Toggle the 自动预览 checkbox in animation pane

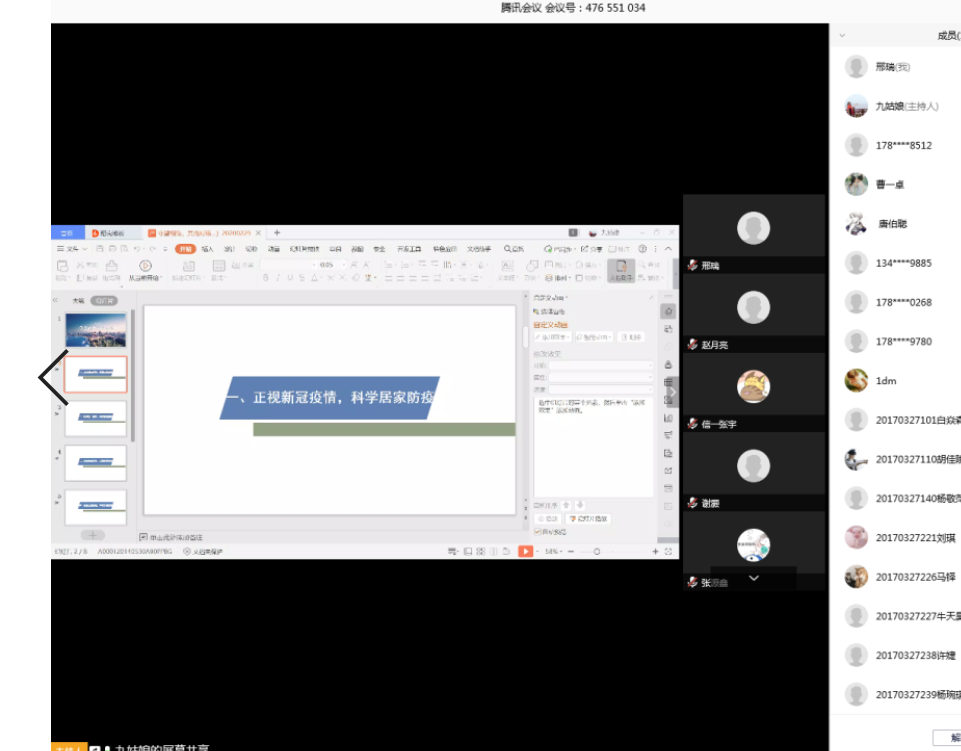point(538,532)
